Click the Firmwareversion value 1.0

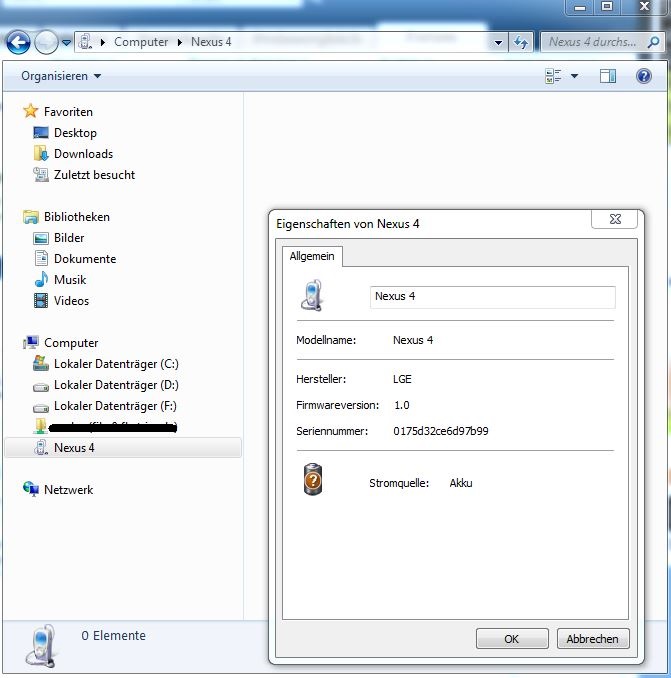pyautogui.click(x=402, y=405)
